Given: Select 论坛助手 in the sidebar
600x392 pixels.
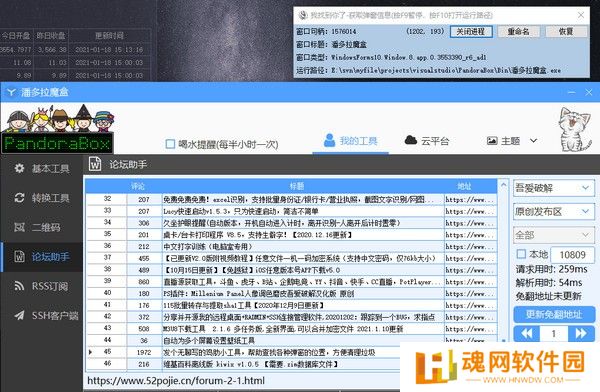Looking at the screenshot, I should coord(41,257).
